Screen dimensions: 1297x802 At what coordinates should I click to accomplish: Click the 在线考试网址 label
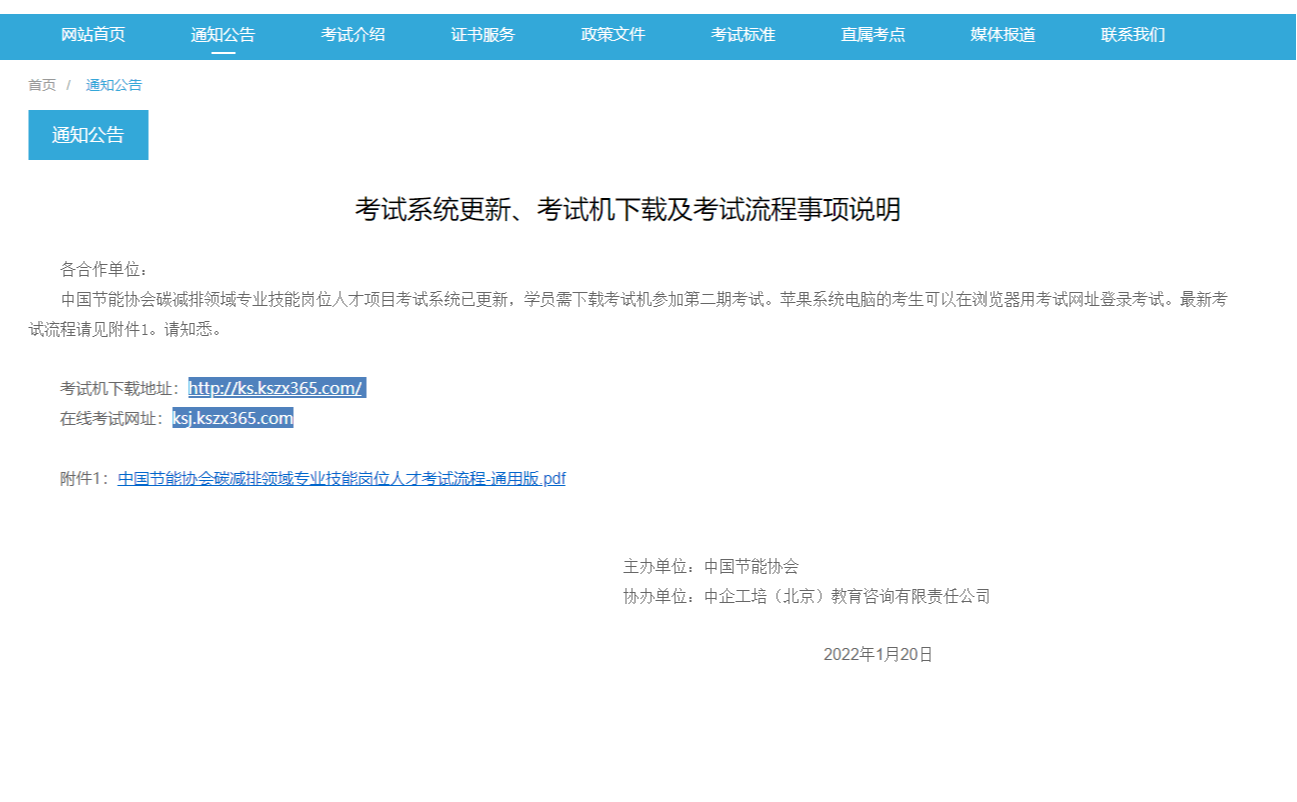coord(113,419)
